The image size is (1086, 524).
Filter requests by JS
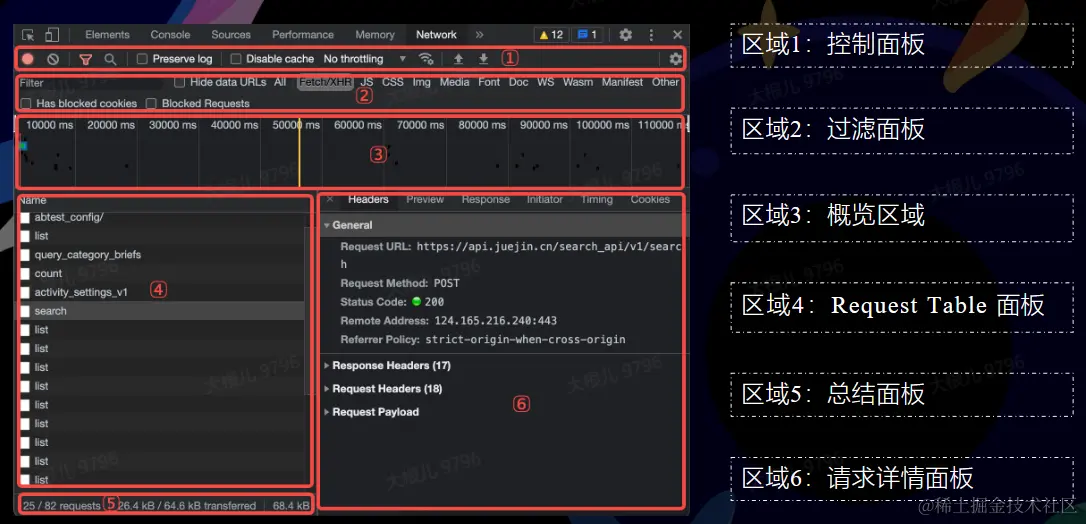(367, 82)
